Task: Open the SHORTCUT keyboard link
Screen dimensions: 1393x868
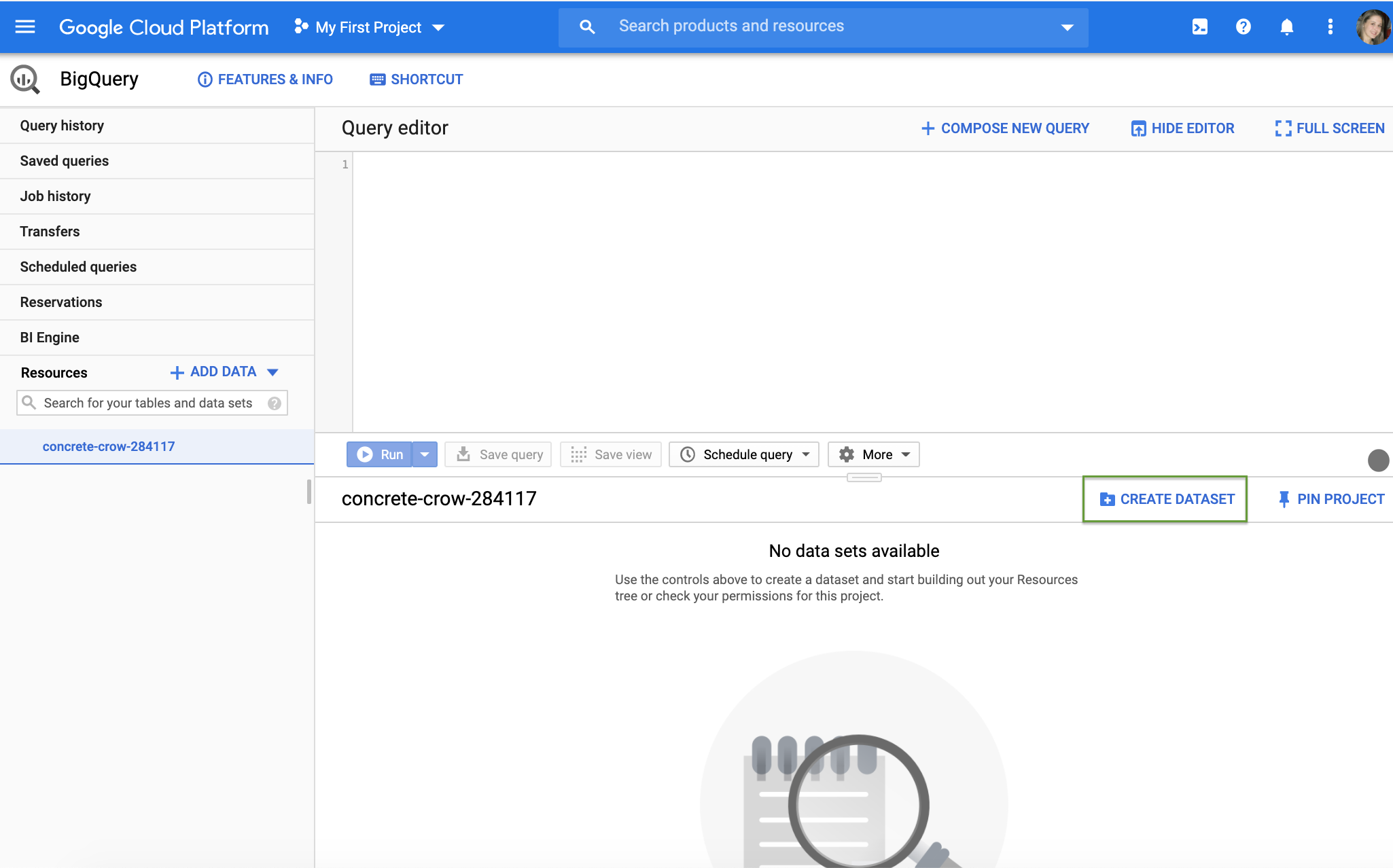Action: [416, 79]
